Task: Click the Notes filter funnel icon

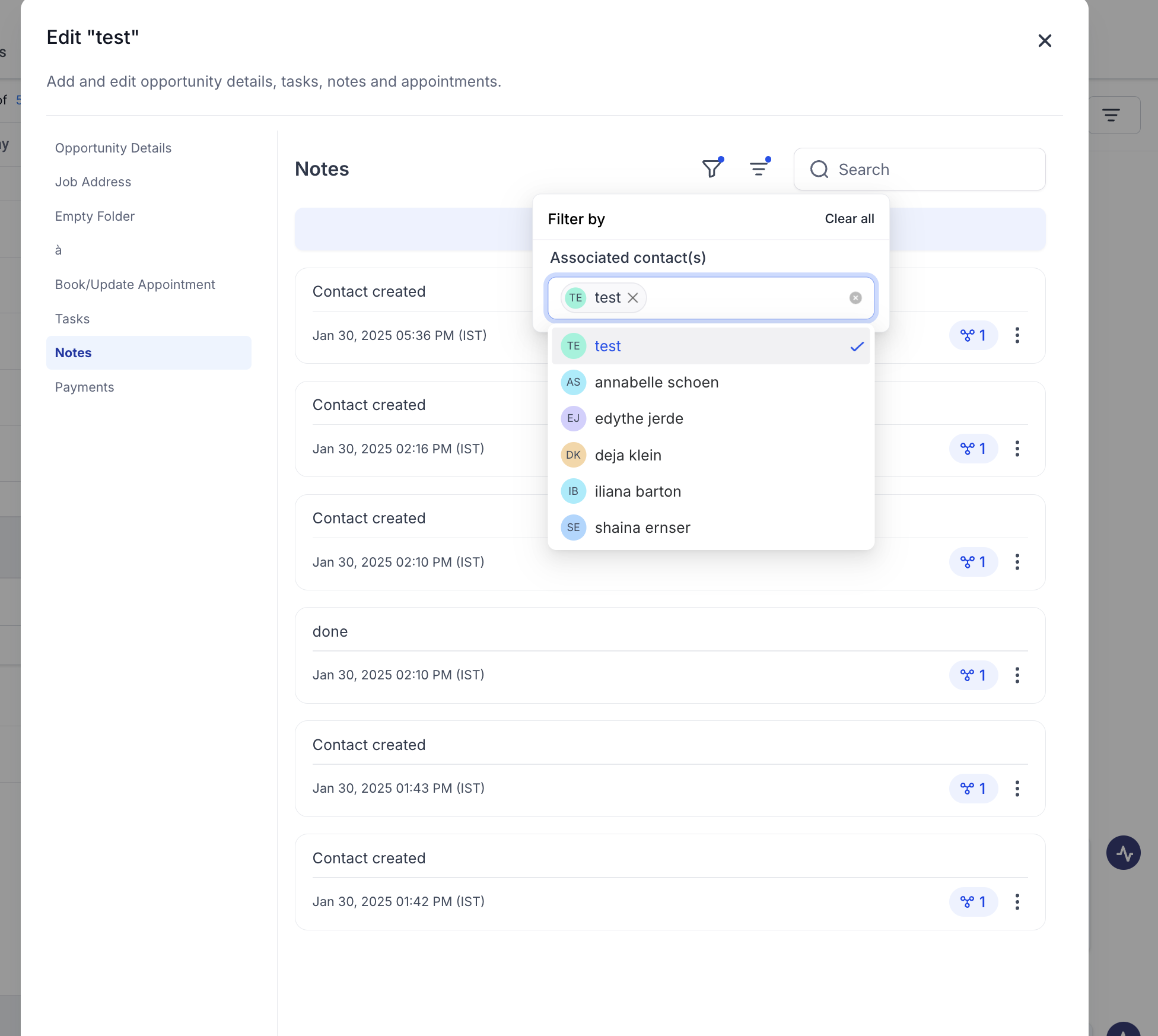Action: (712, 169)
